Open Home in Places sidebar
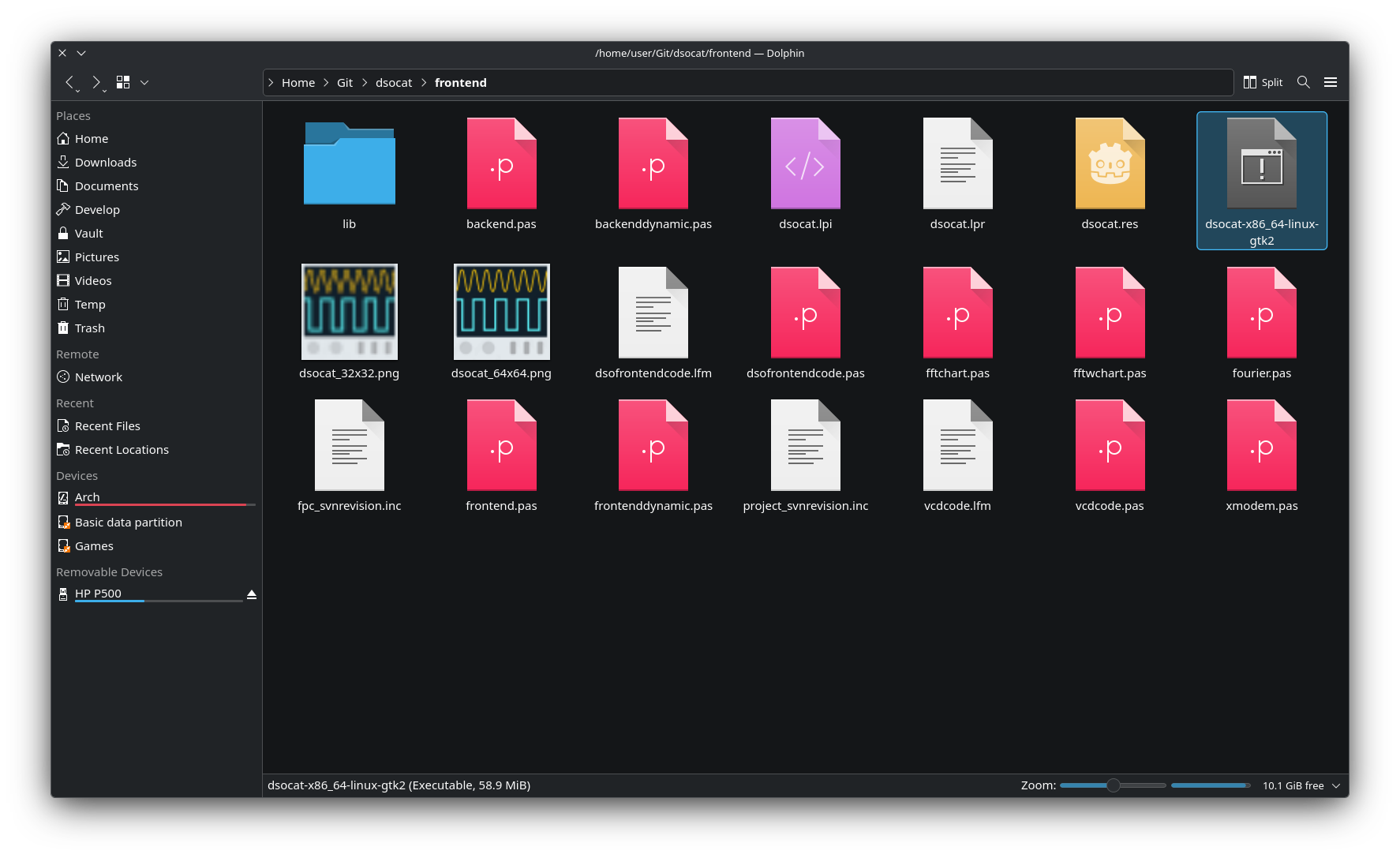This screenshot has width=1400, height=858. [x=156, y=139]
